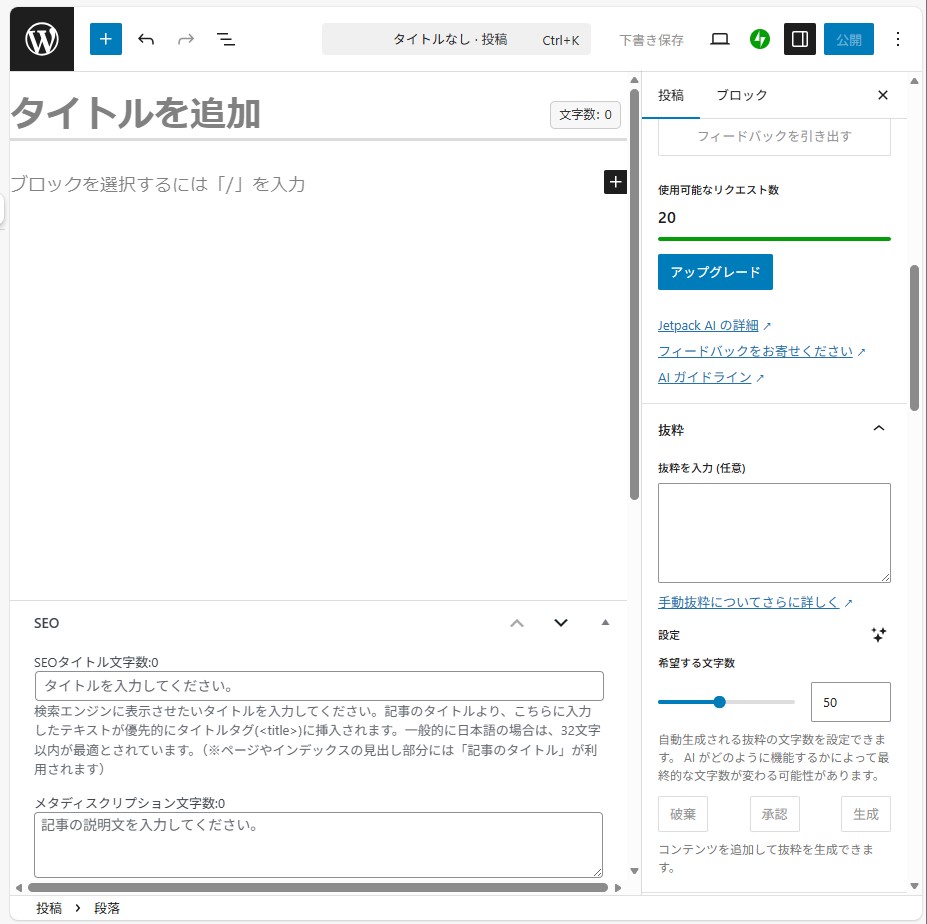
Task: Switch to the ブロック tab
Action: coord(741,95)
